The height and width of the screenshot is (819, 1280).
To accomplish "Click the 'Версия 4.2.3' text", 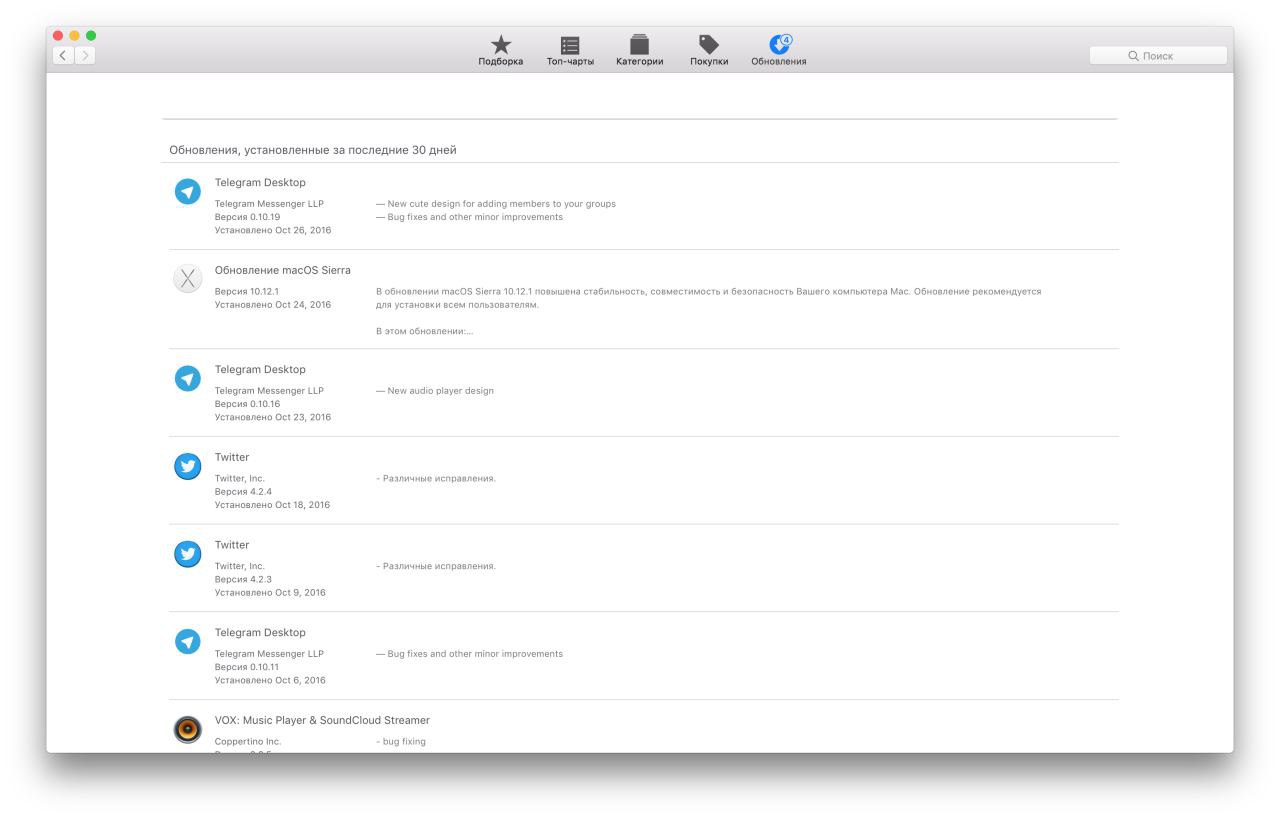I will [x=243, y=579].
